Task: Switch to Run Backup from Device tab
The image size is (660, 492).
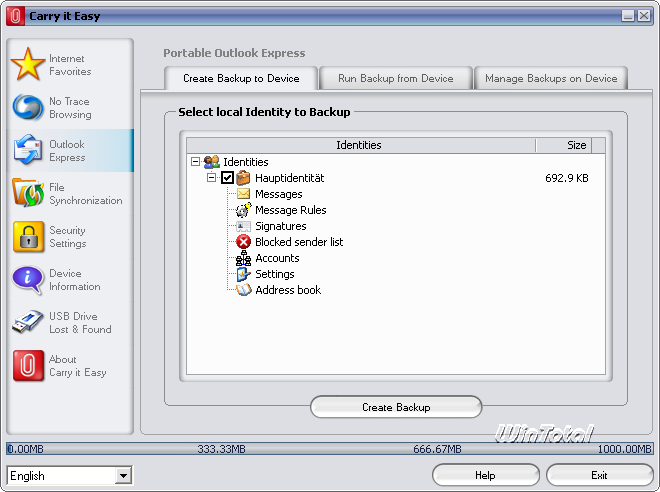Action: 396,78
